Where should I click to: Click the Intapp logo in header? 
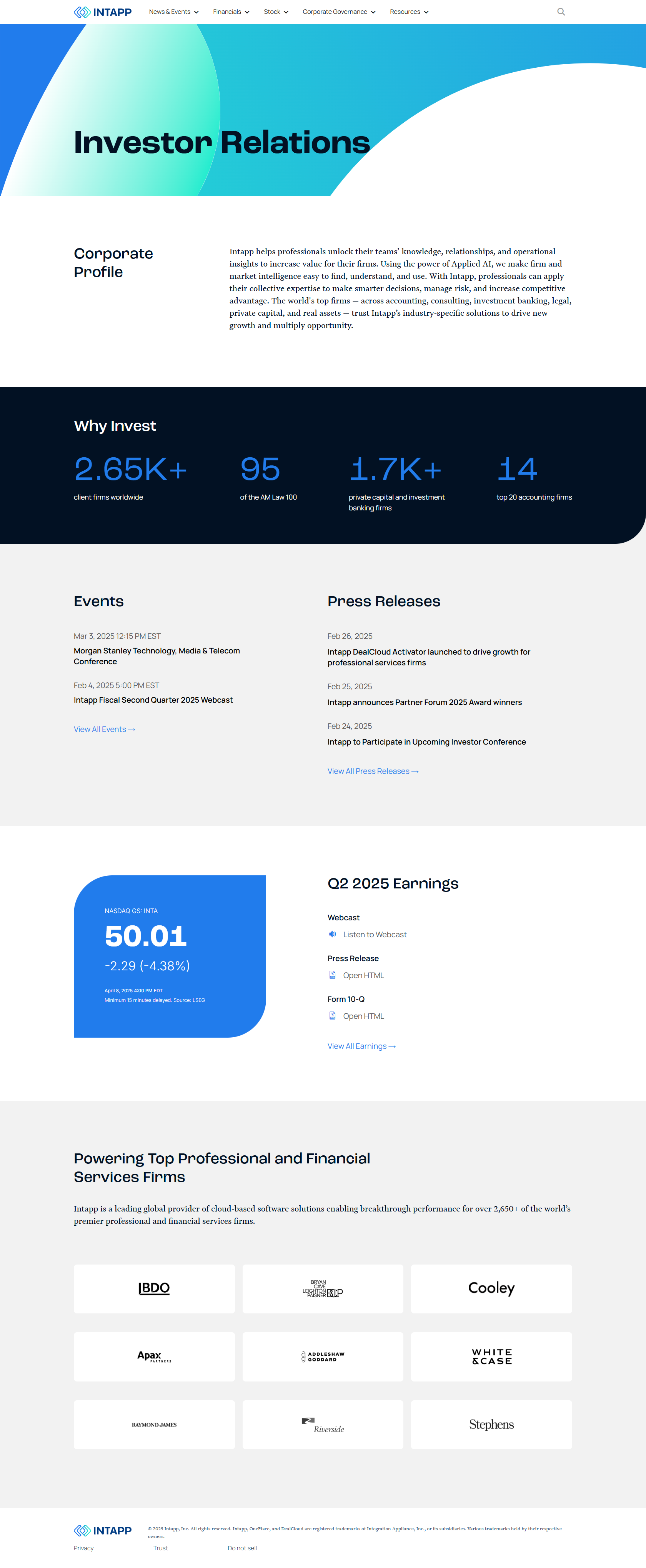(x=102, y=12)
